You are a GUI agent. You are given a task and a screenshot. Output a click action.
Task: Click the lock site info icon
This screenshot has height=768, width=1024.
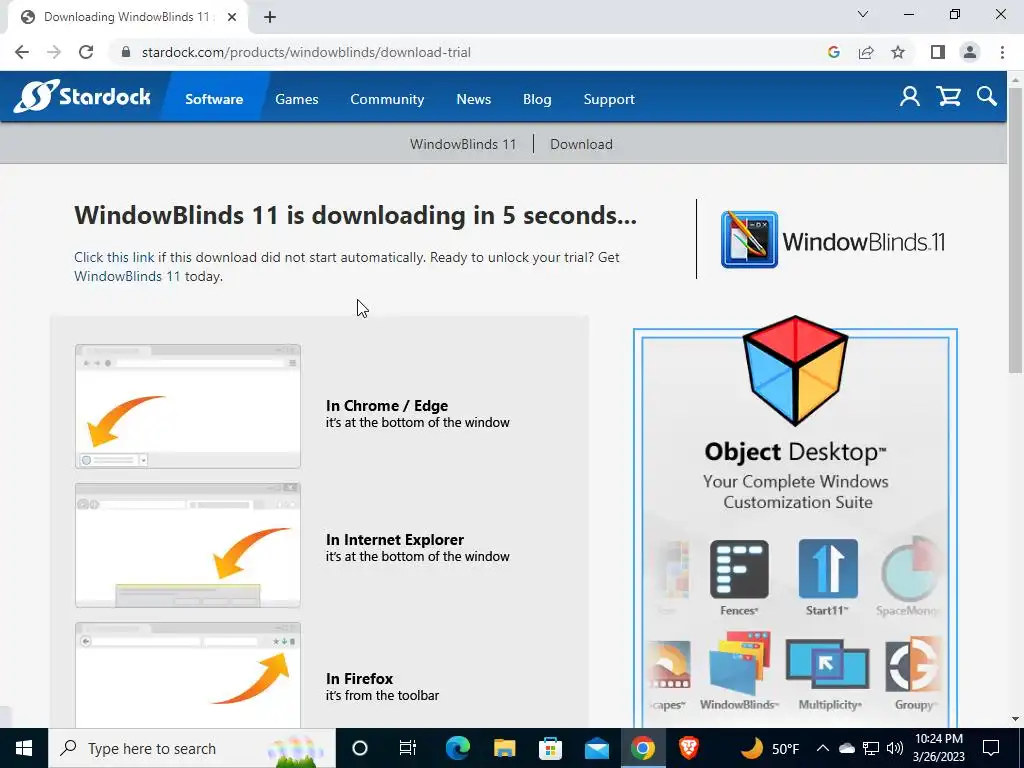tap(127, 52)
